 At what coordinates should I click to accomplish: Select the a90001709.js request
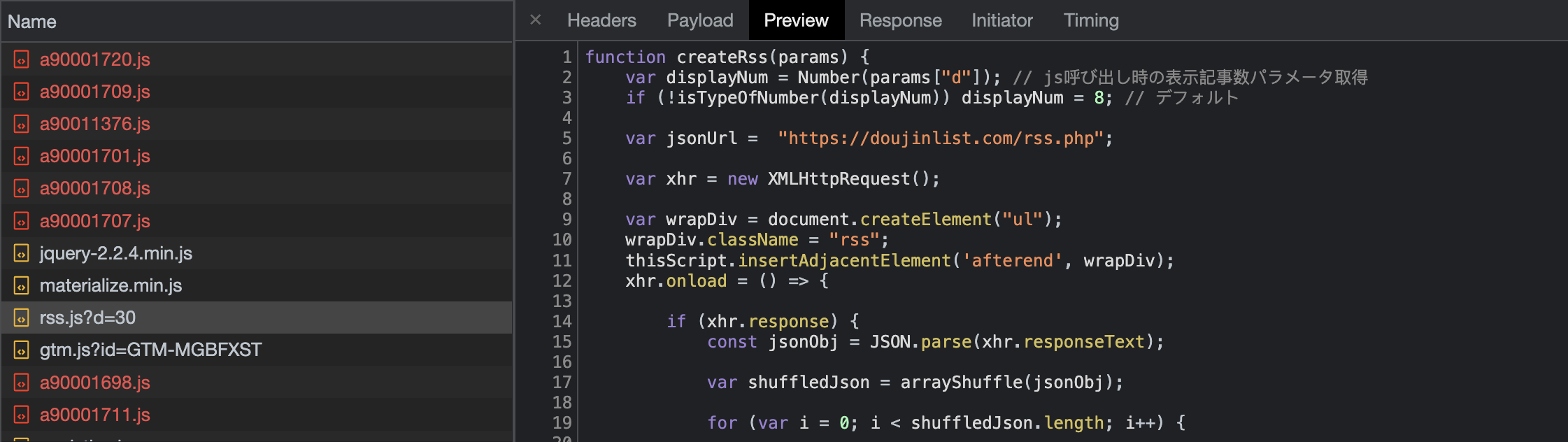pos(256,92)
